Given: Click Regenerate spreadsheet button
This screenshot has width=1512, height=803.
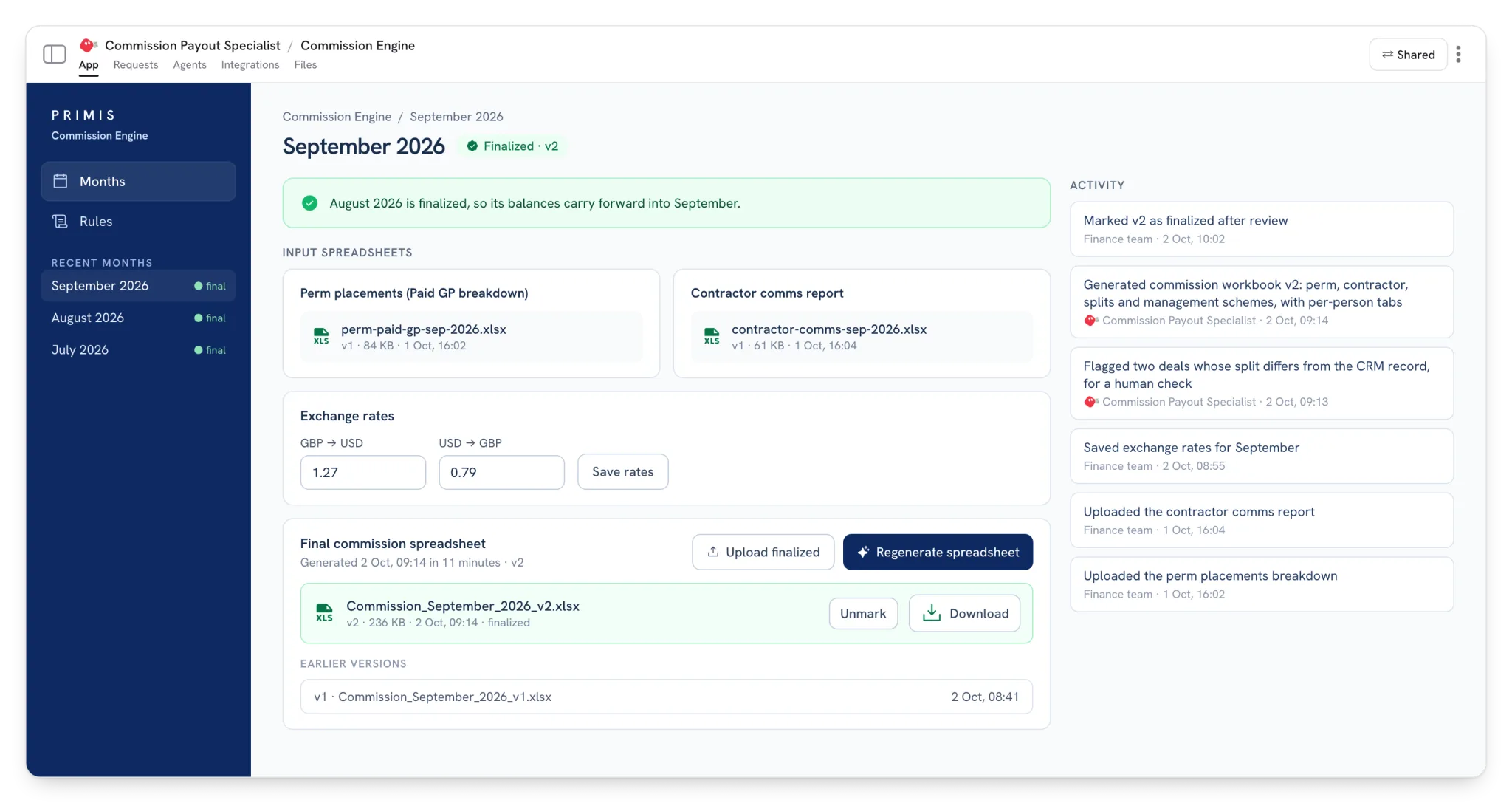Looking at the screenshot, I should [938, 552].
